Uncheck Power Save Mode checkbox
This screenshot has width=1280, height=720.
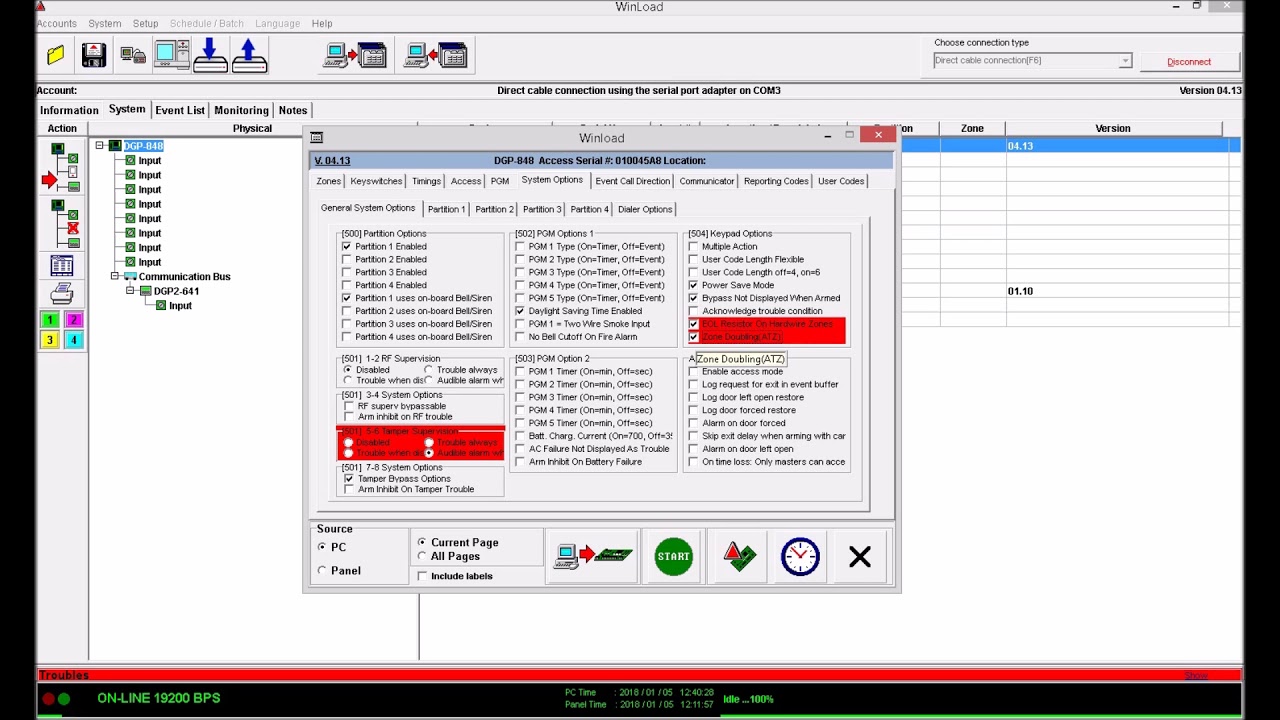pos(693,285)
